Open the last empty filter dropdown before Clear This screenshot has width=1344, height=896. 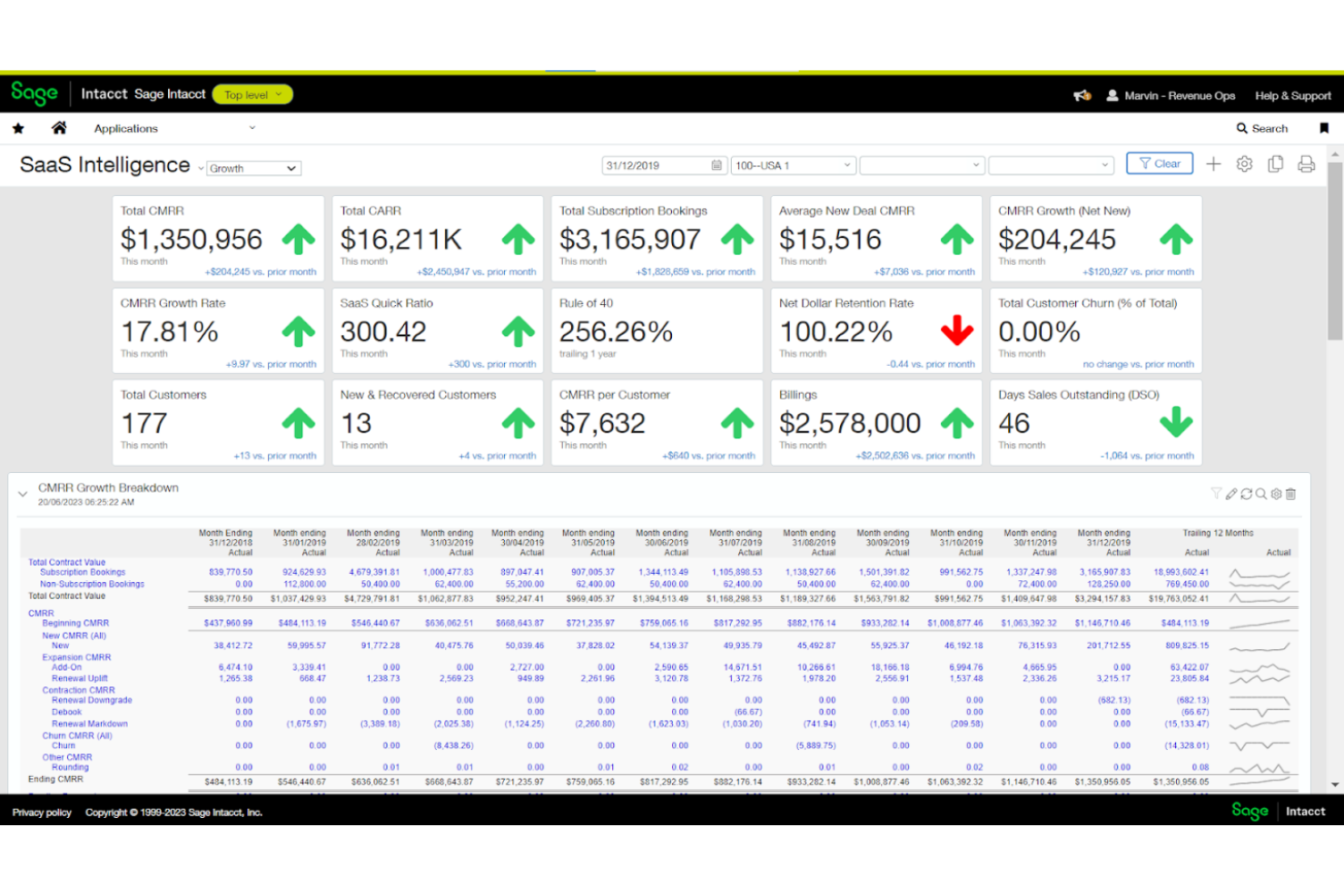(1051, 165)
